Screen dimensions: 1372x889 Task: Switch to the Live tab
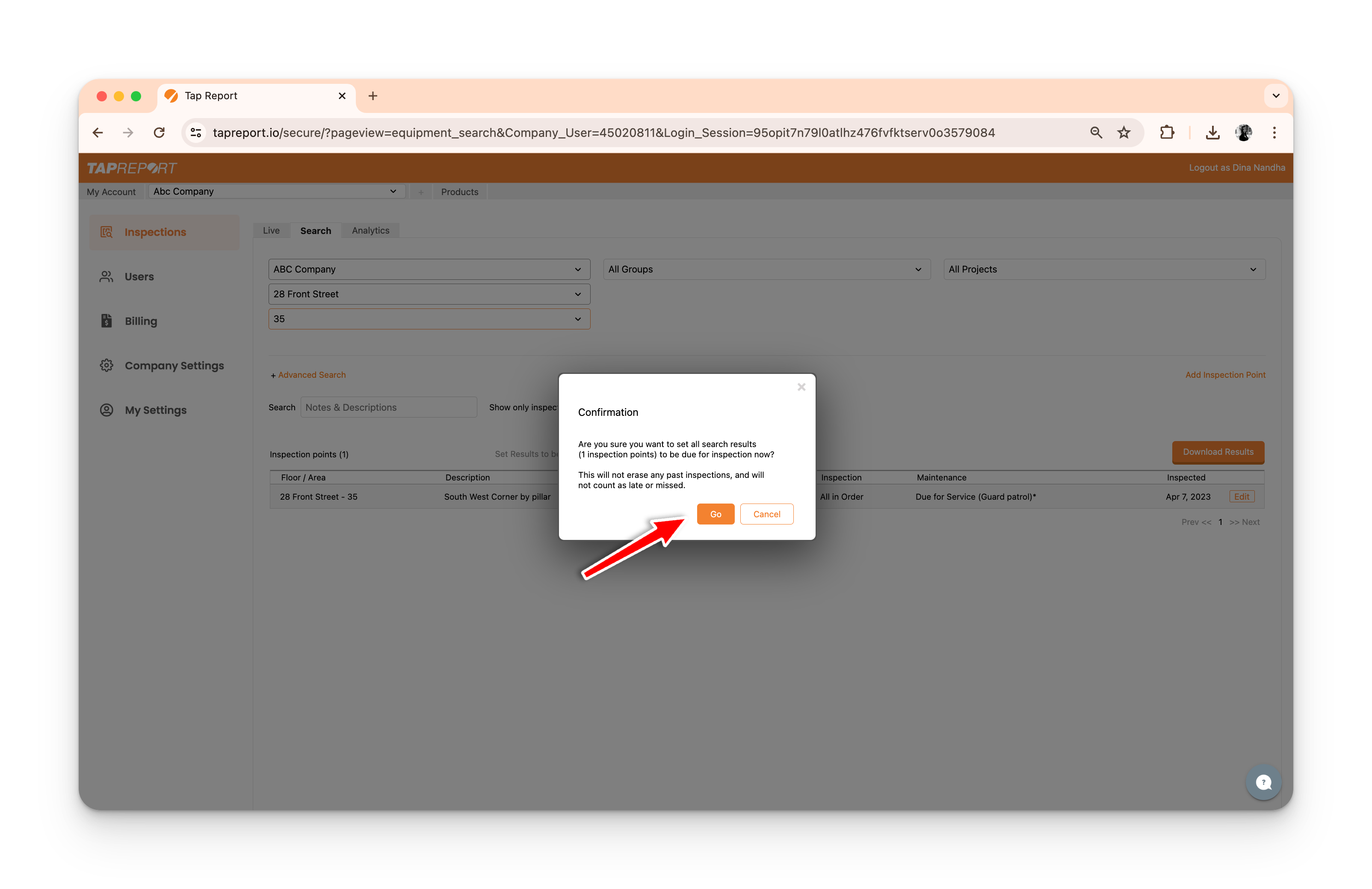tap(271, 231)
